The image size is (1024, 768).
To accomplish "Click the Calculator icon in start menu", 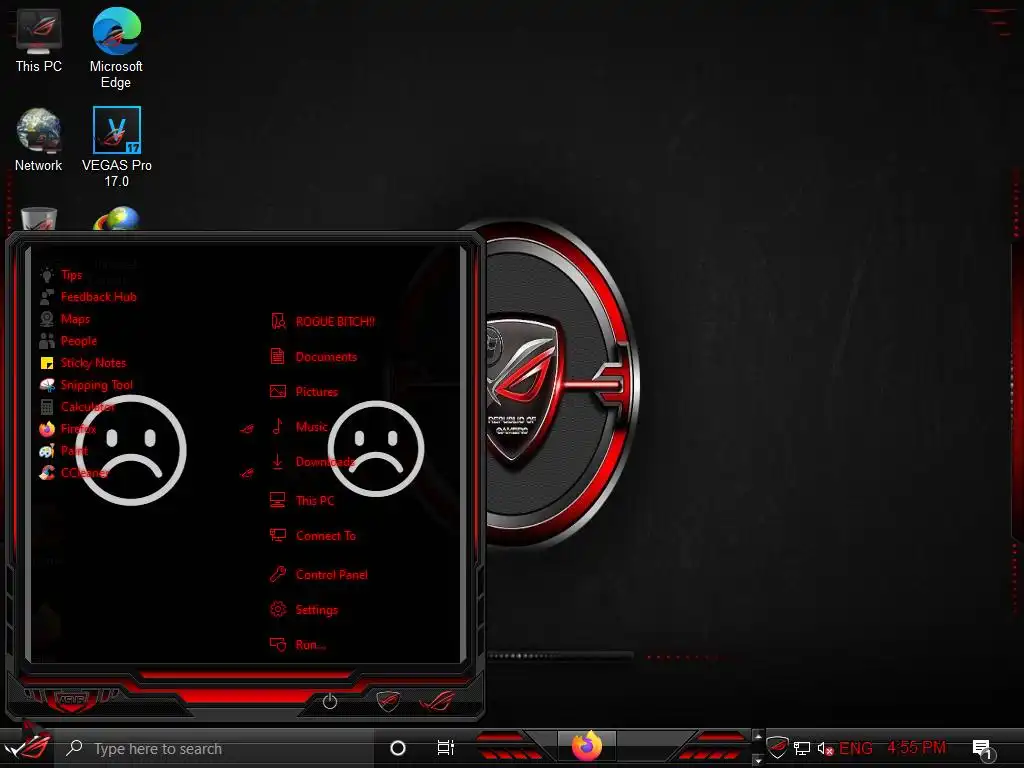I will click(47, 407).
